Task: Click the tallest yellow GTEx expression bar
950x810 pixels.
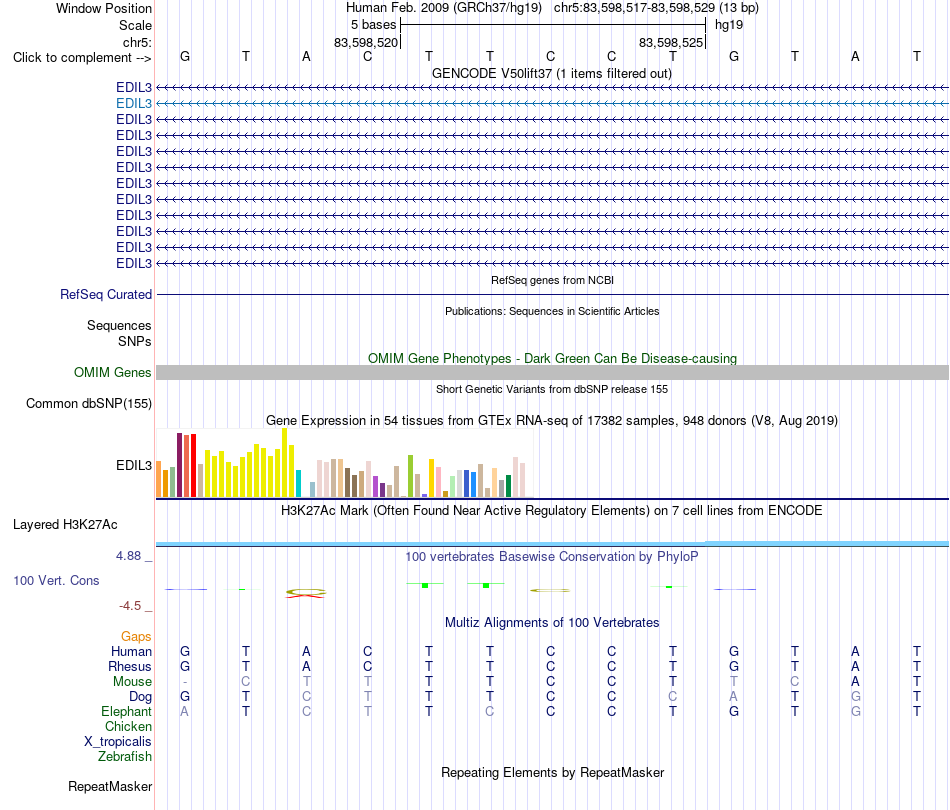Action: click(284, 463)
